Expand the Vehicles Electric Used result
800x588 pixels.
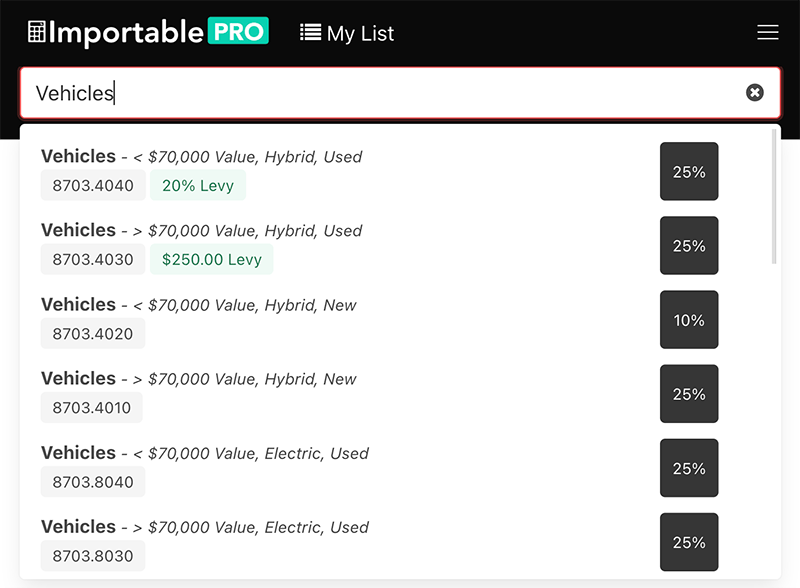click(205, 452)
